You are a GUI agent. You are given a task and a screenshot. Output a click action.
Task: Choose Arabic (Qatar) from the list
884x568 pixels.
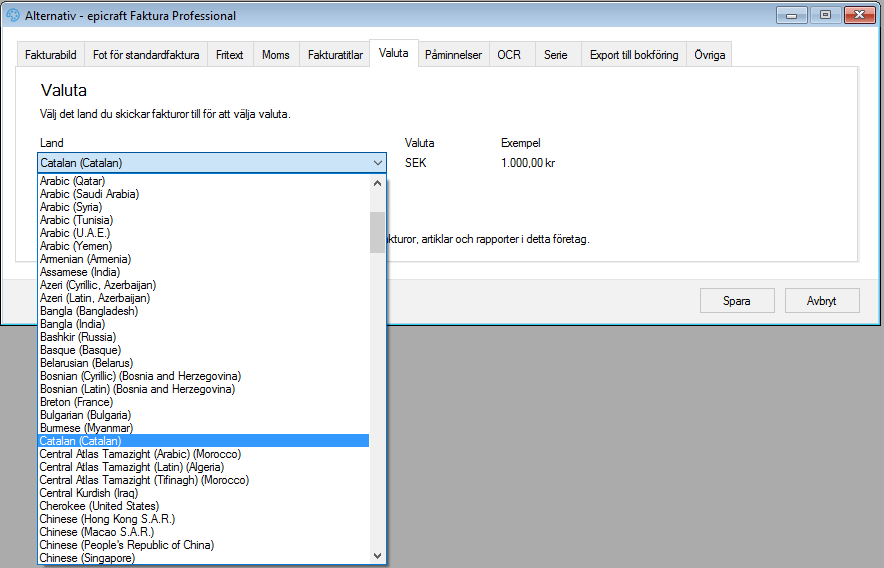coord(204,181)
